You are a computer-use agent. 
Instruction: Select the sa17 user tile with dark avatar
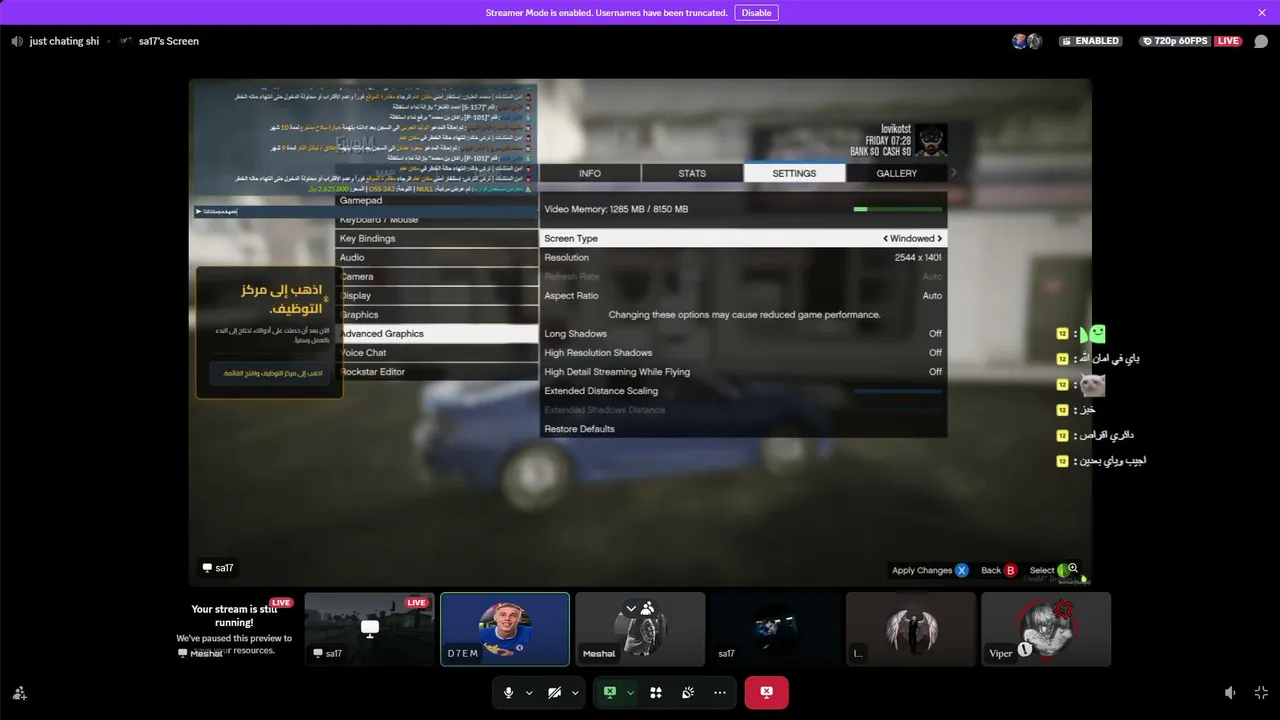(775, 629)
